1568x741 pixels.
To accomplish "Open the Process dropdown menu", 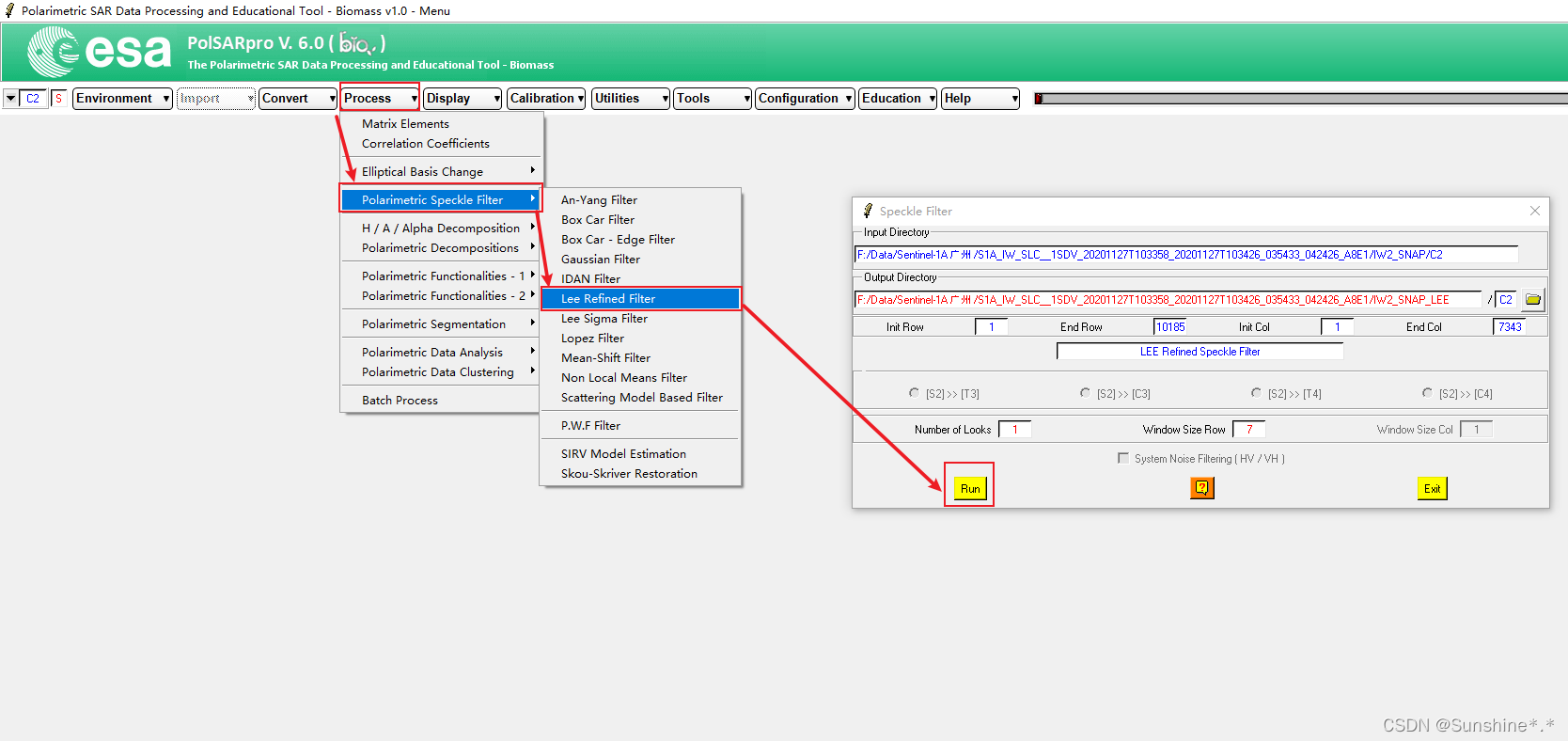I will (380, 98).
